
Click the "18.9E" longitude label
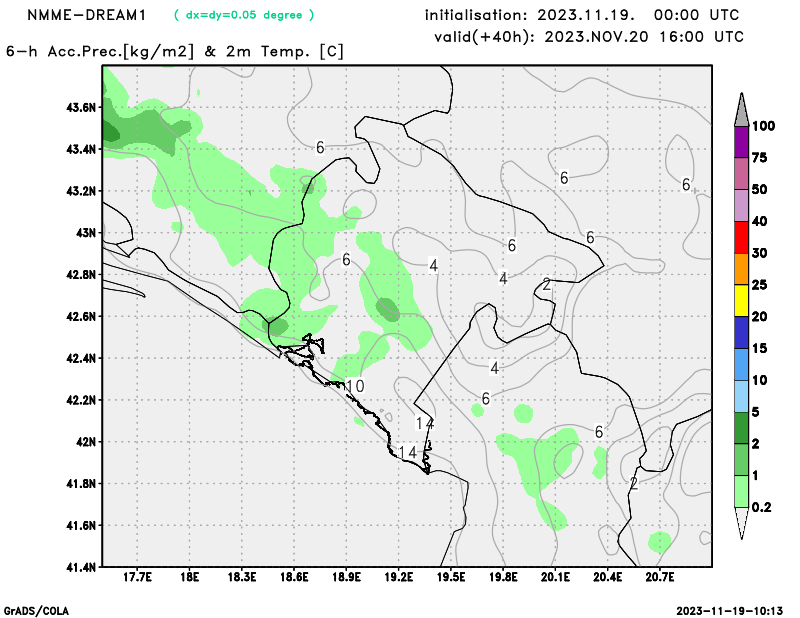(x=346, y=578)
